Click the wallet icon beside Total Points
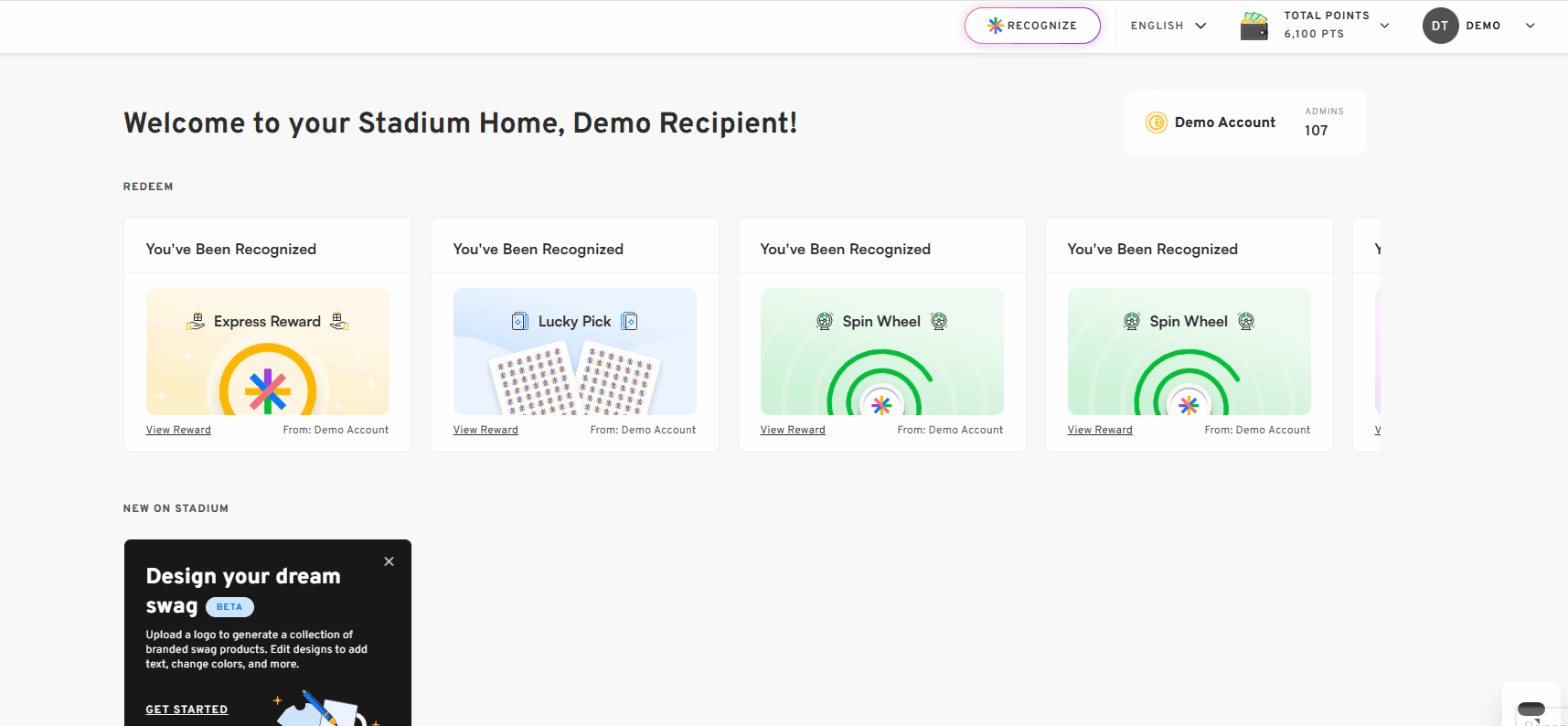The image size is (1568, 726). tap(1254, 26)
